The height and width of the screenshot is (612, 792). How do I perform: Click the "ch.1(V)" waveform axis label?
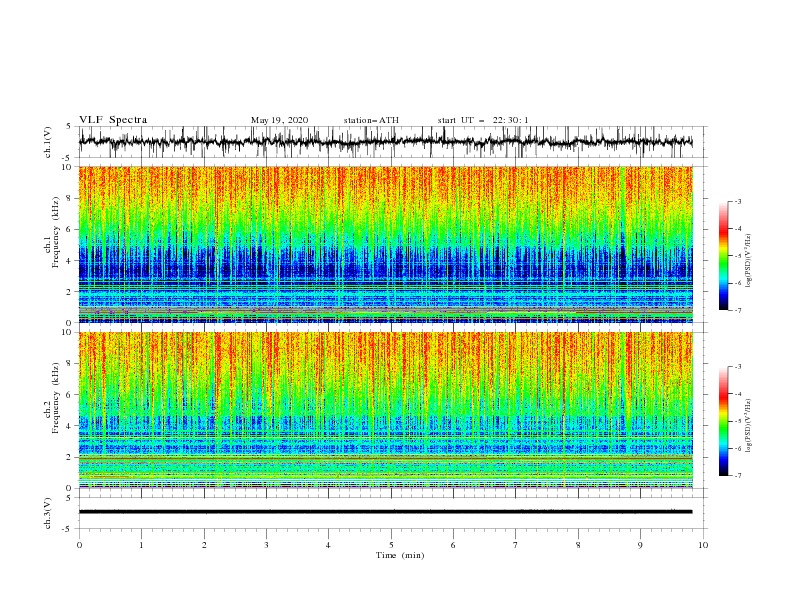coord(48,142)
